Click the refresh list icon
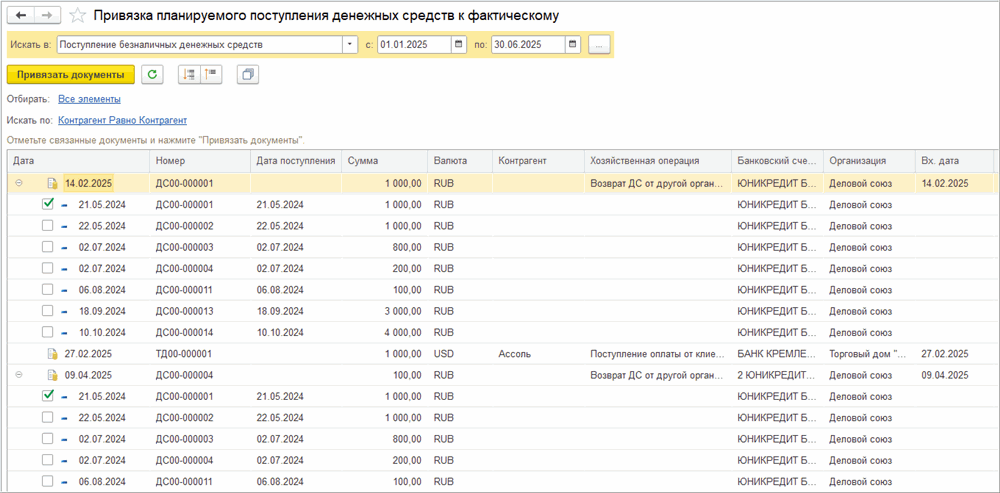Screen dimensions: 1000x493 (x=152, y=74)
